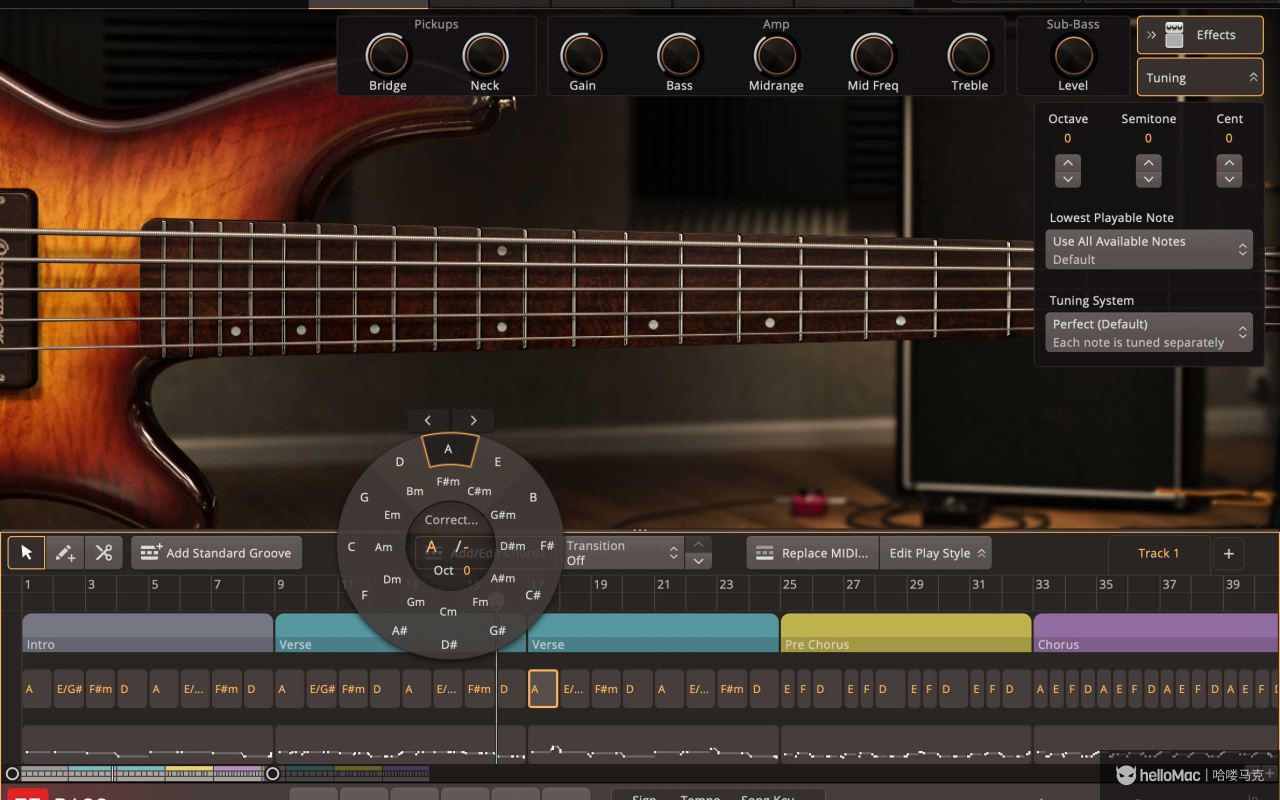
Task: Increase Cent with up arrow
Action: click(x=1229, y=163)
